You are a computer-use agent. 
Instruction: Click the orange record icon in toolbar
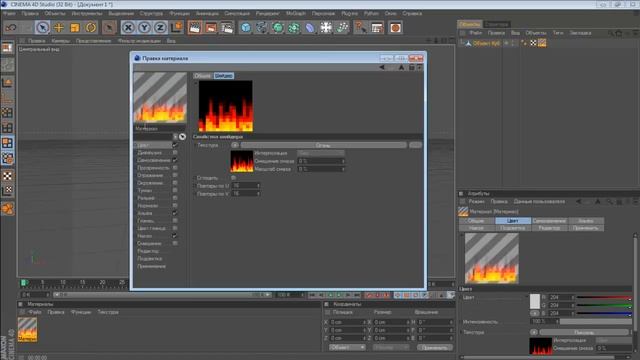[x=395, y=27]
